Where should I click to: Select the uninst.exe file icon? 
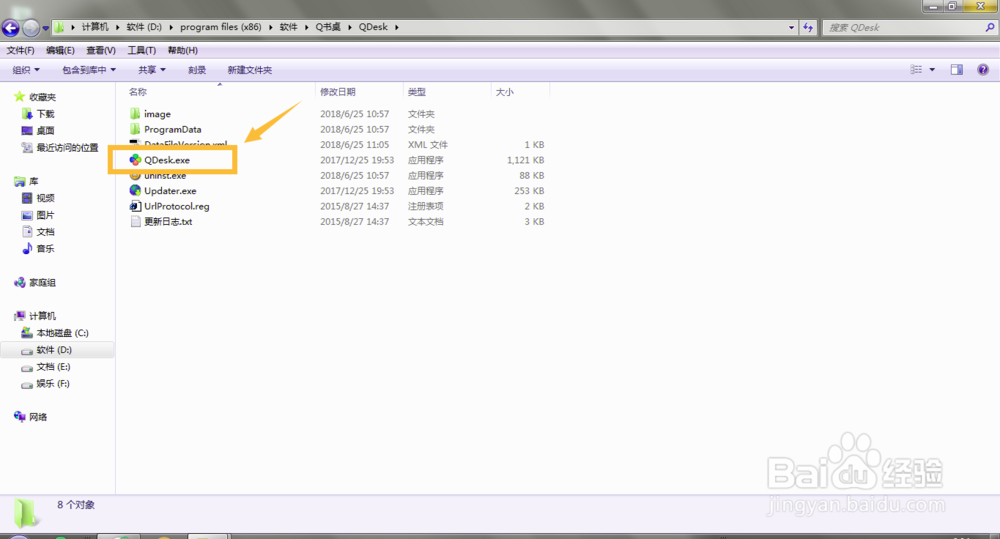point(135,175)
